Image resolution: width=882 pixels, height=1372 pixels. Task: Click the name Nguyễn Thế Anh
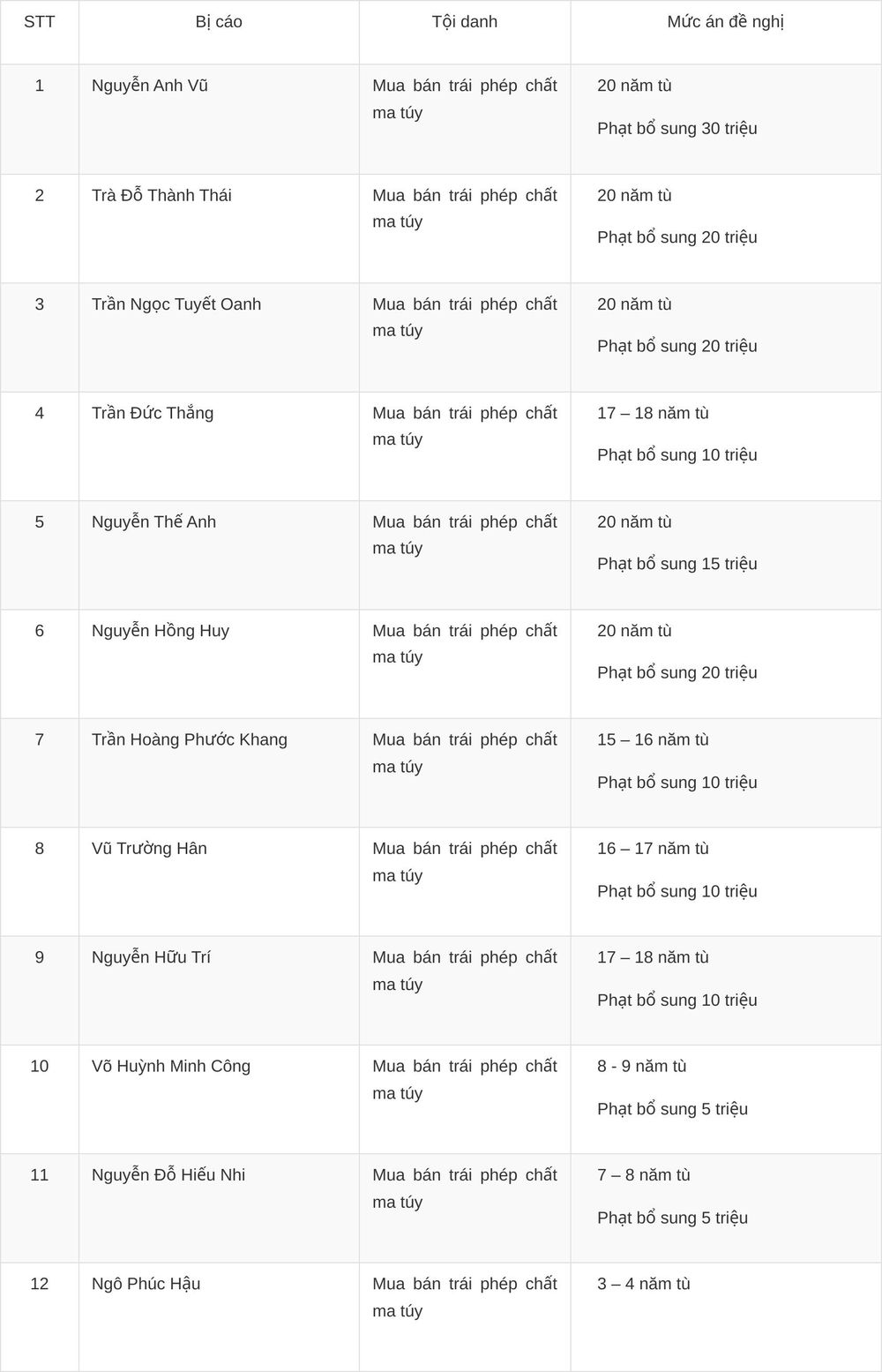click(x=153, y=521)
